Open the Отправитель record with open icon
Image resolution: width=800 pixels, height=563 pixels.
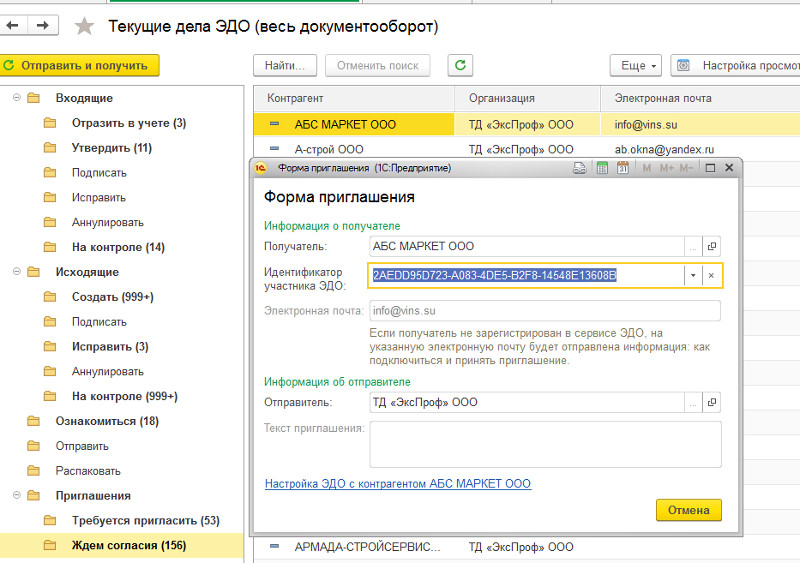pos(712,403)
